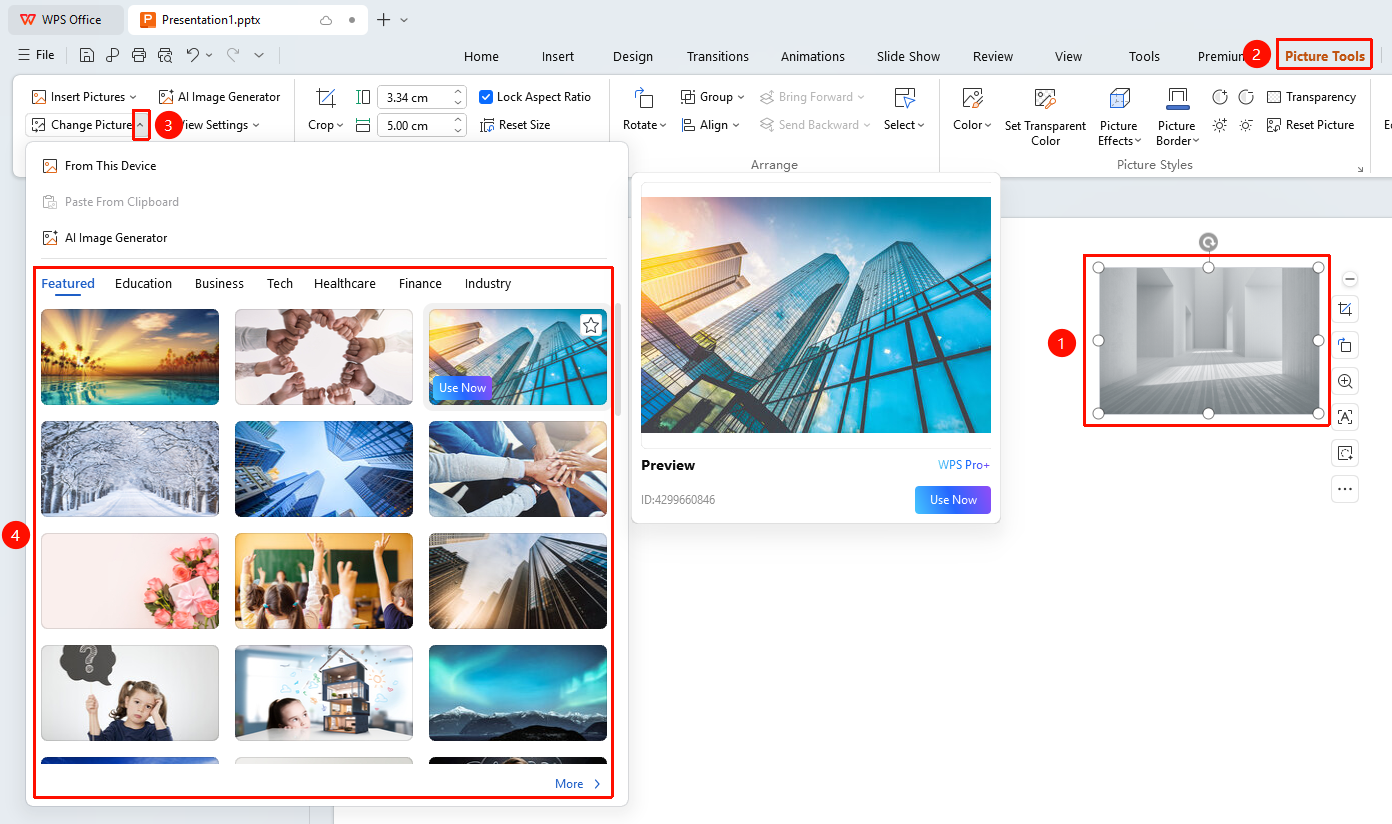This screenshot has width=1392, height=824.
Task: Collapse the Change Picture dropdown arrow
Action: click(x=141, y=125)
